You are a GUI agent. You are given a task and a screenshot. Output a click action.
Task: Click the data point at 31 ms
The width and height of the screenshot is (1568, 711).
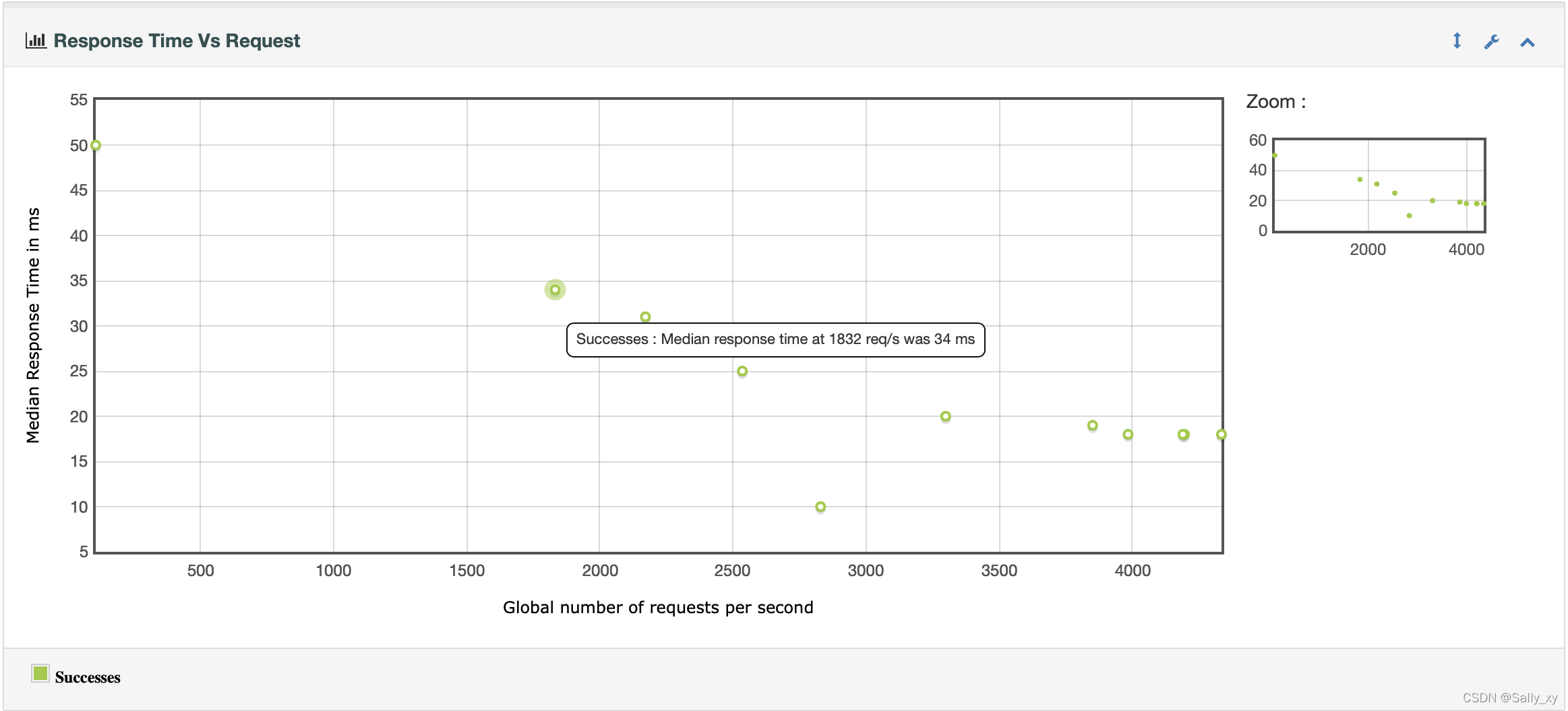click(645, 317)
